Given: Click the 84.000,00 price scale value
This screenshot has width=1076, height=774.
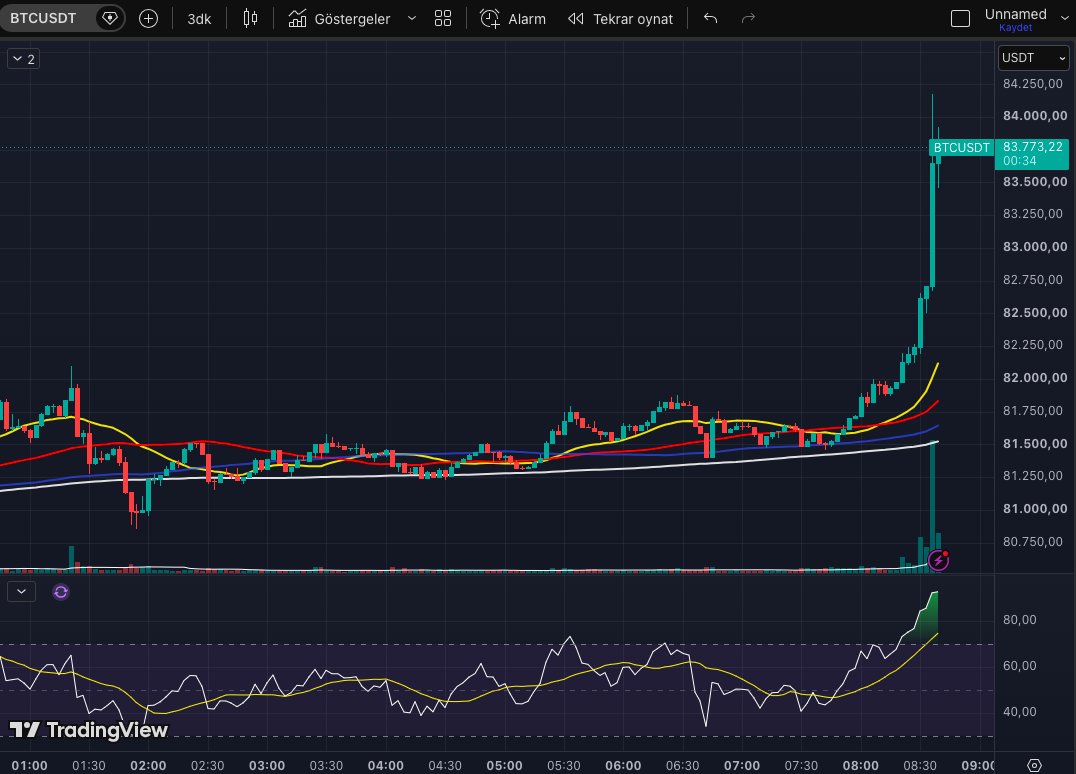Looking at the screenshot, I should (x=1035, y=115).
